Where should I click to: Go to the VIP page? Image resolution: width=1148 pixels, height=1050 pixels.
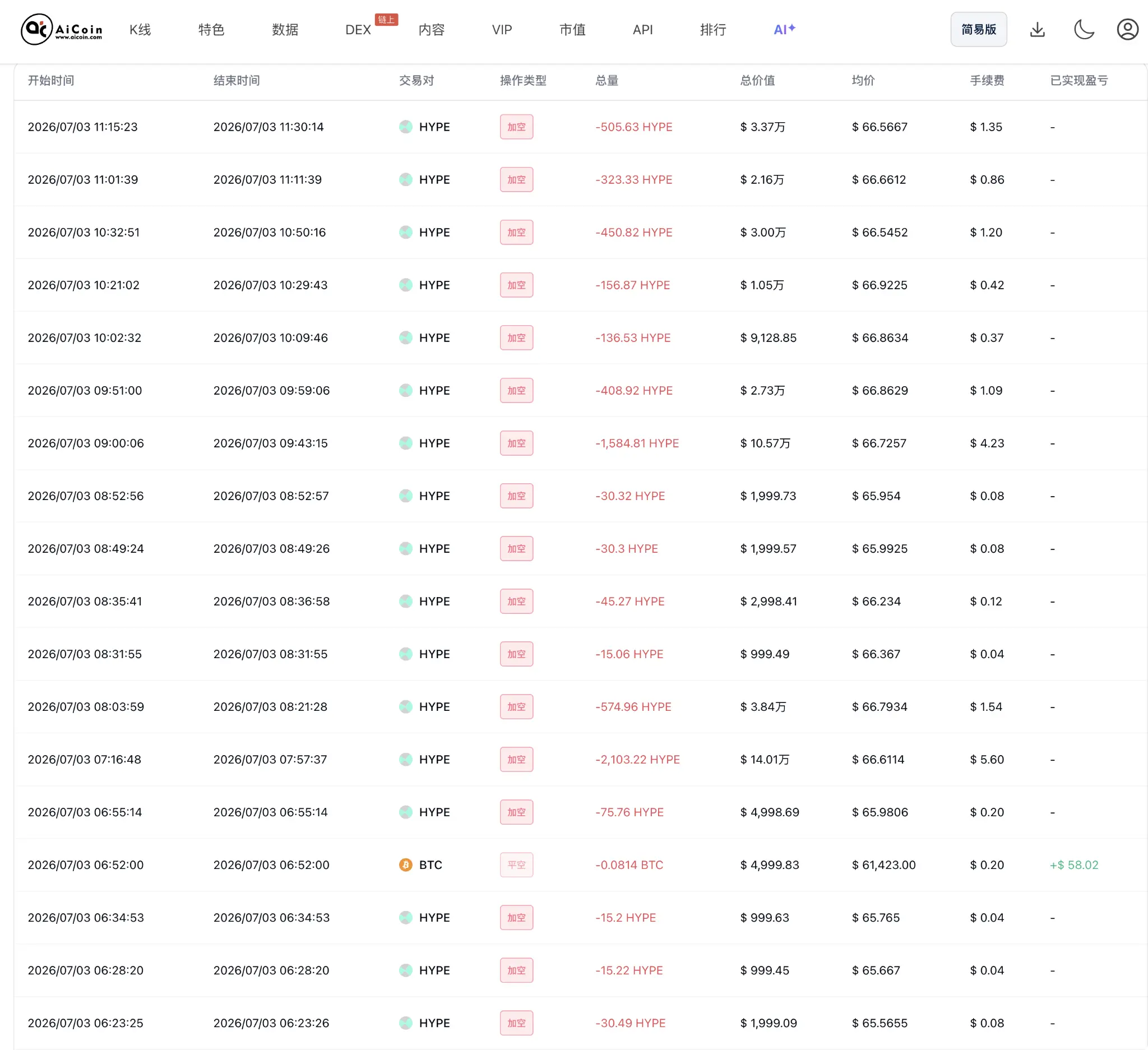[x=502, y=30]
